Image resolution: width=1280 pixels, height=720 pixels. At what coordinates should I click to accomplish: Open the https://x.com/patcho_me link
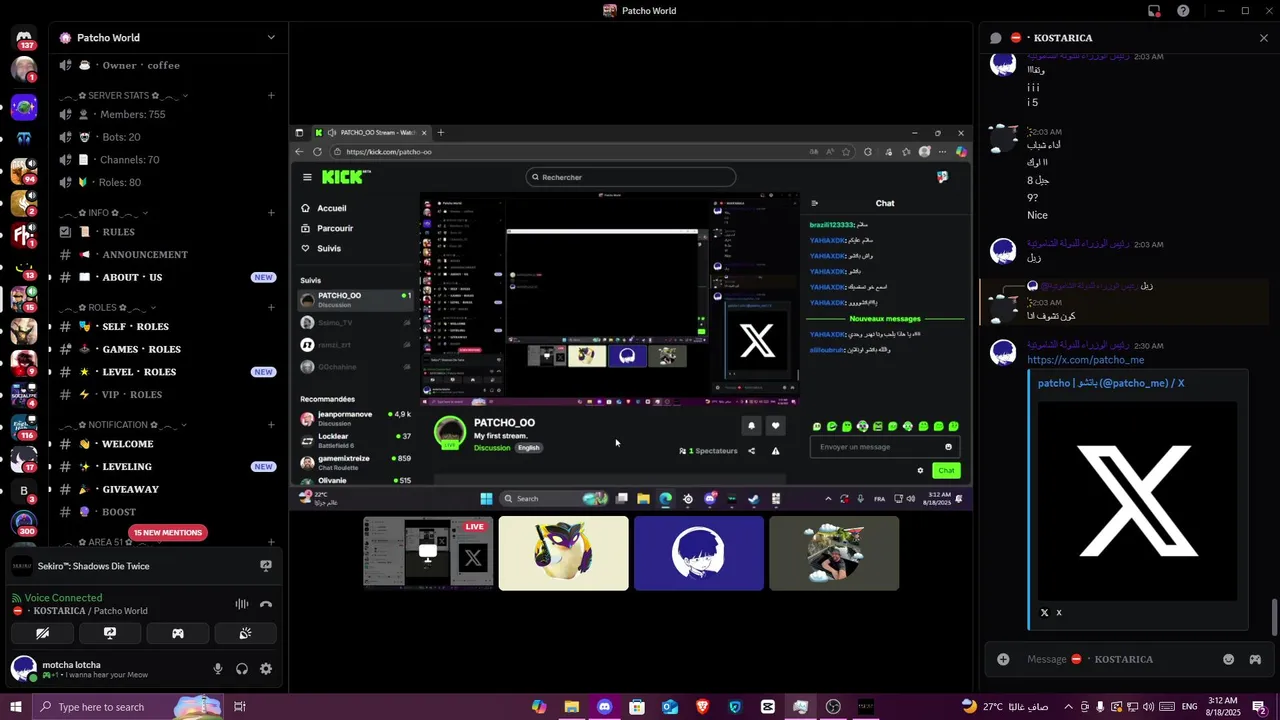tap(1085, 360)
